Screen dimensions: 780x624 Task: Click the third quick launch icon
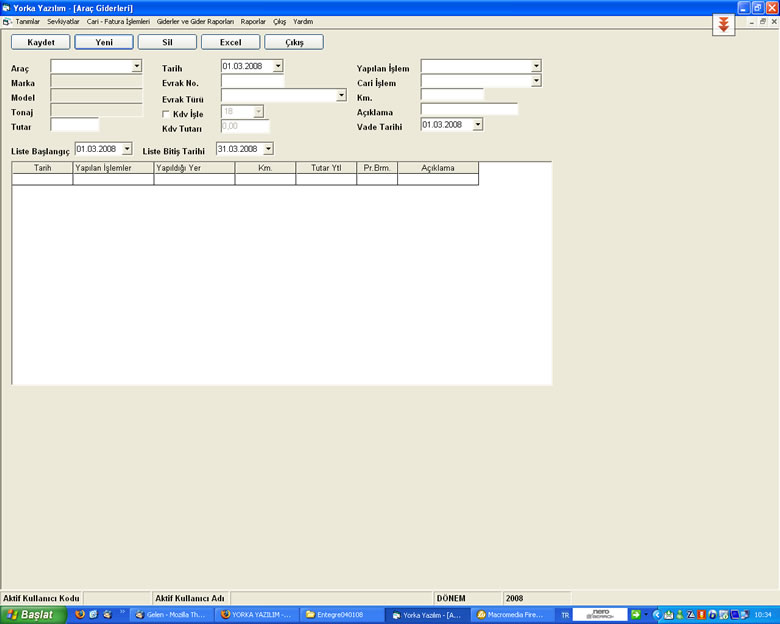pos(107,615)
